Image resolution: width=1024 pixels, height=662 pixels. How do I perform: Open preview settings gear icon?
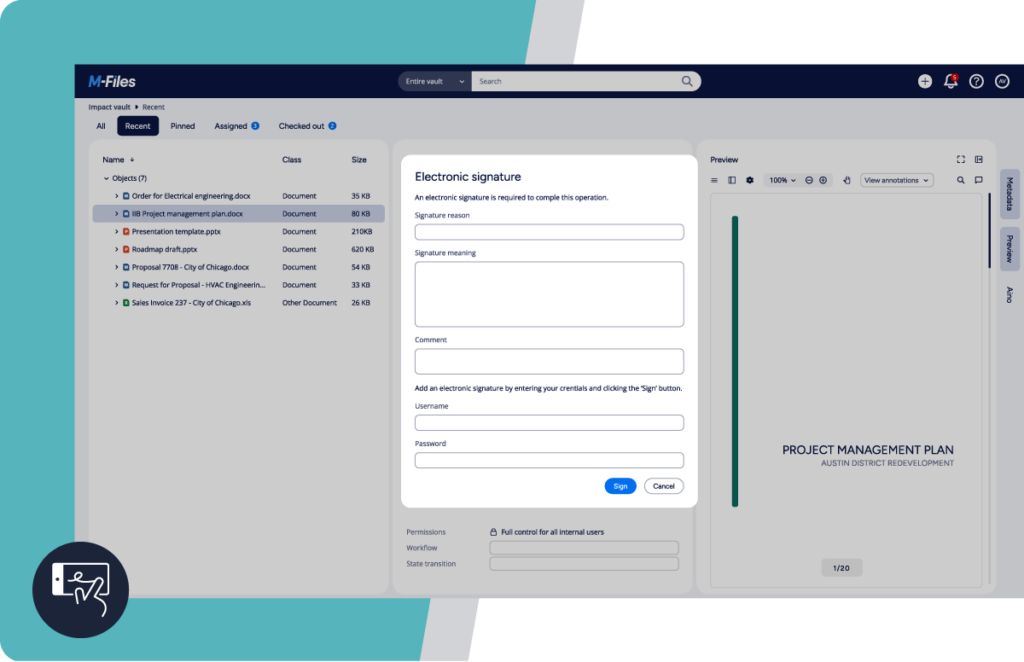click(x=750, y=180)
